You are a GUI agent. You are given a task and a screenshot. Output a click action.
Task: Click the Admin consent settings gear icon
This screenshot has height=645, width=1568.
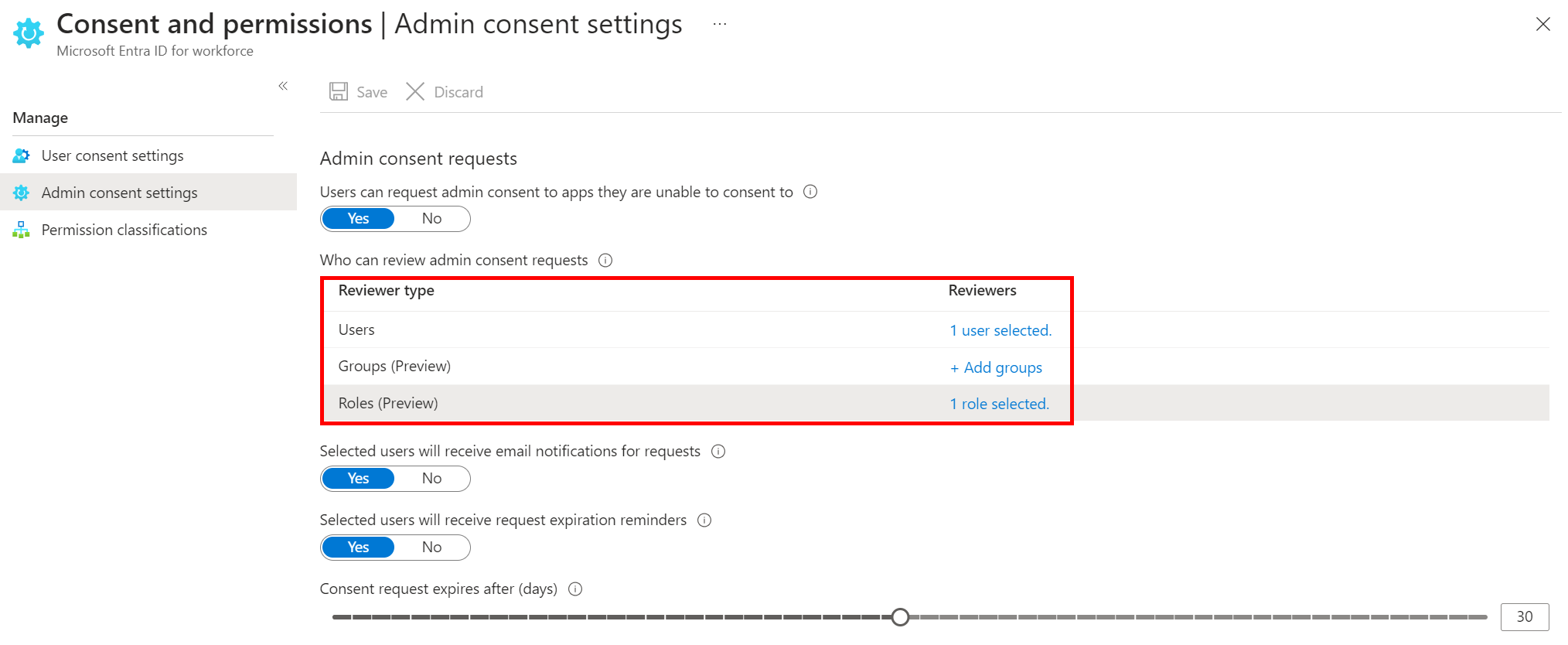21,192
